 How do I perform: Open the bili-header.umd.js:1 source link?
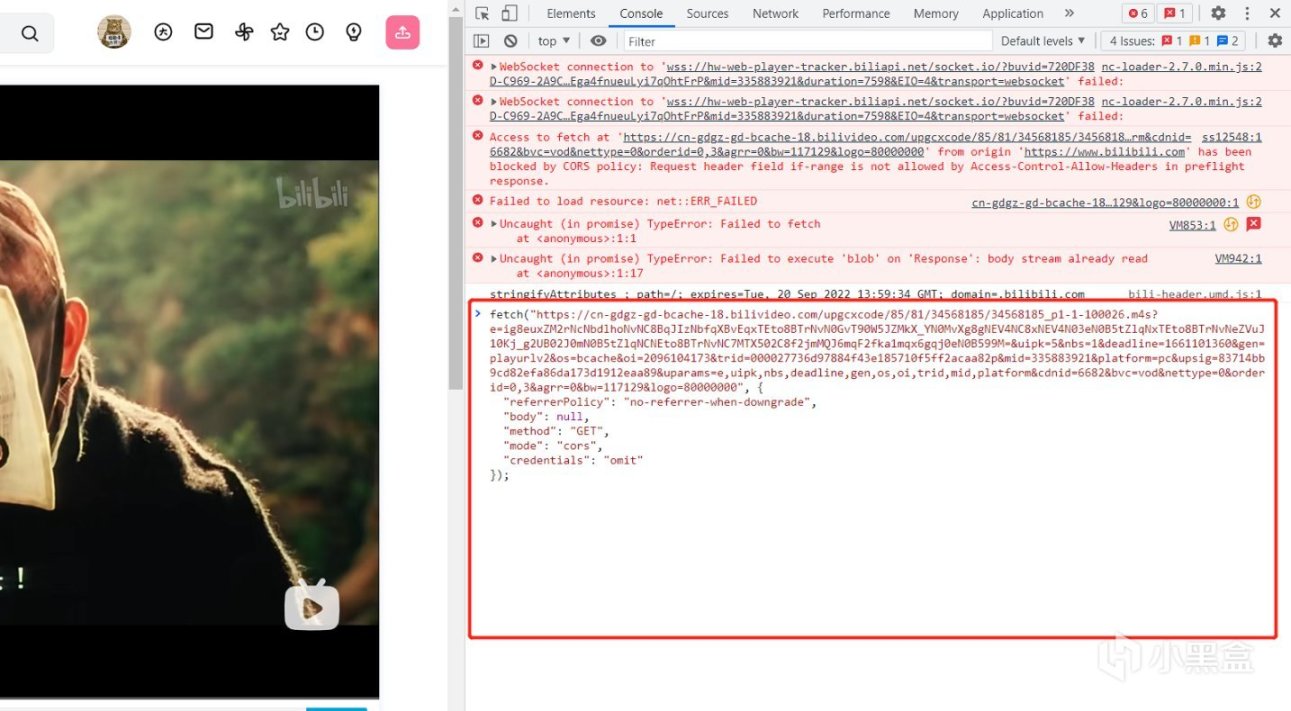pyautogui.click(x=1195, y=294)
